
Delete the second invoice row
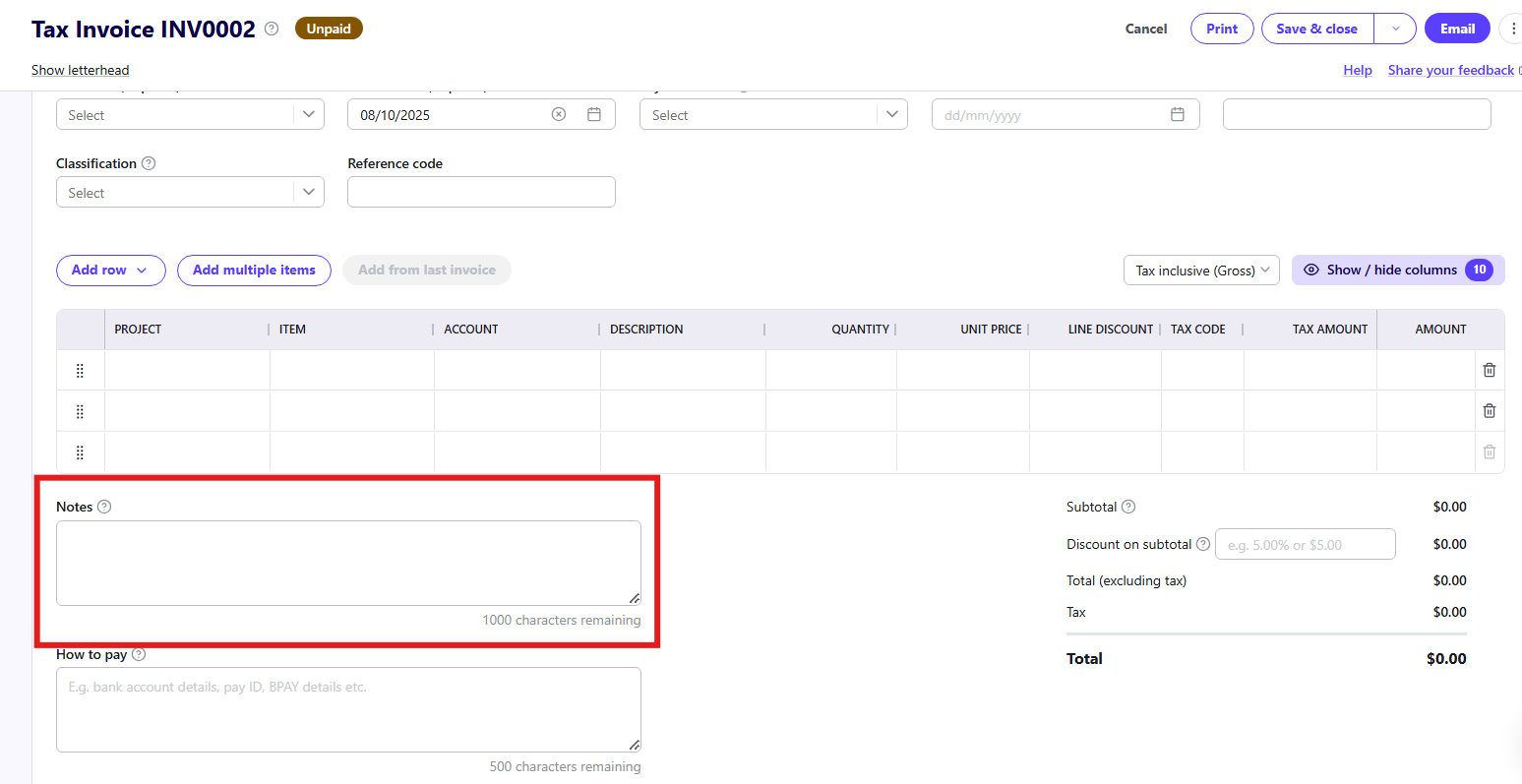(1490, 411)
